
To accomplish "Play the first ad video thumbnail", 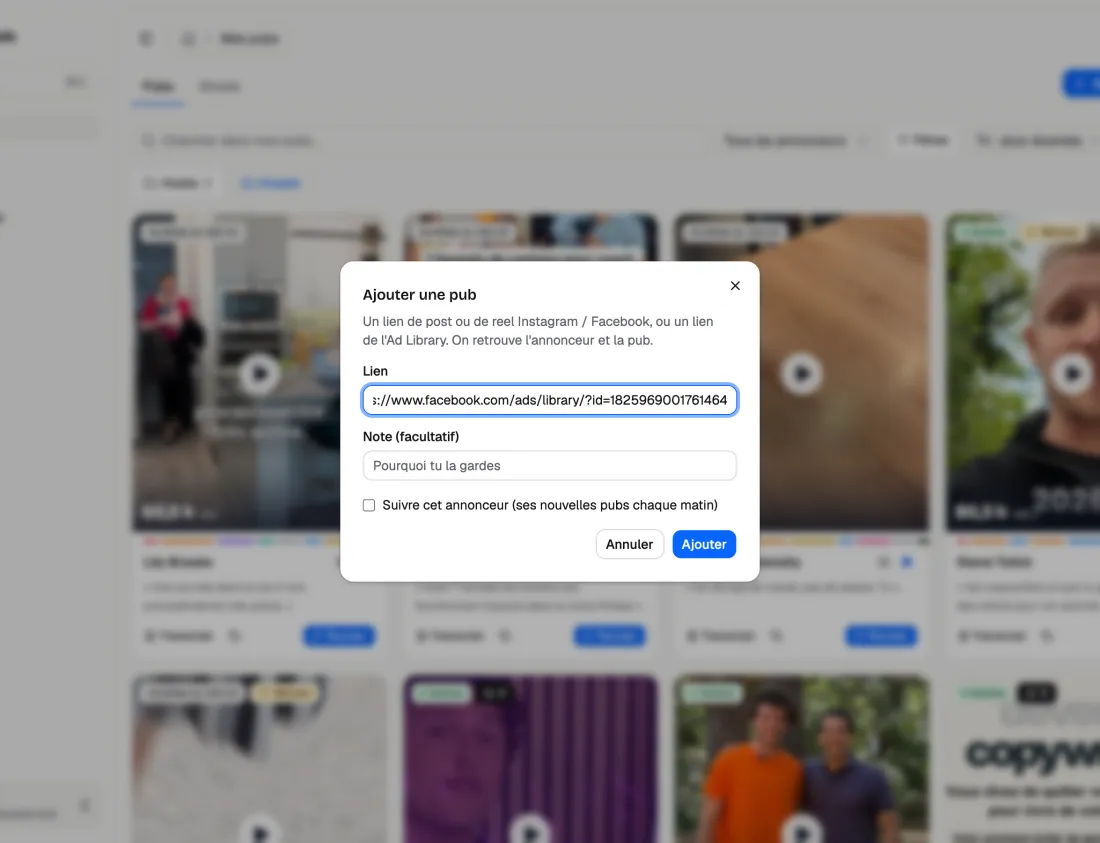I will point(259,374).
